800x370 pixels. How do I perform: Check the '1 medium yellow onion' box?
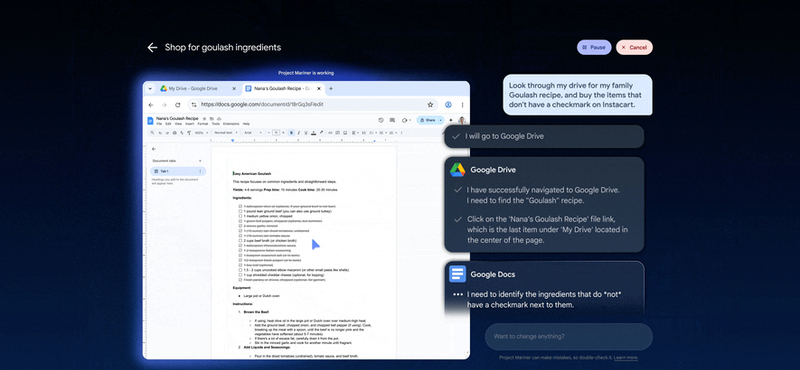[x=240, y=215]
